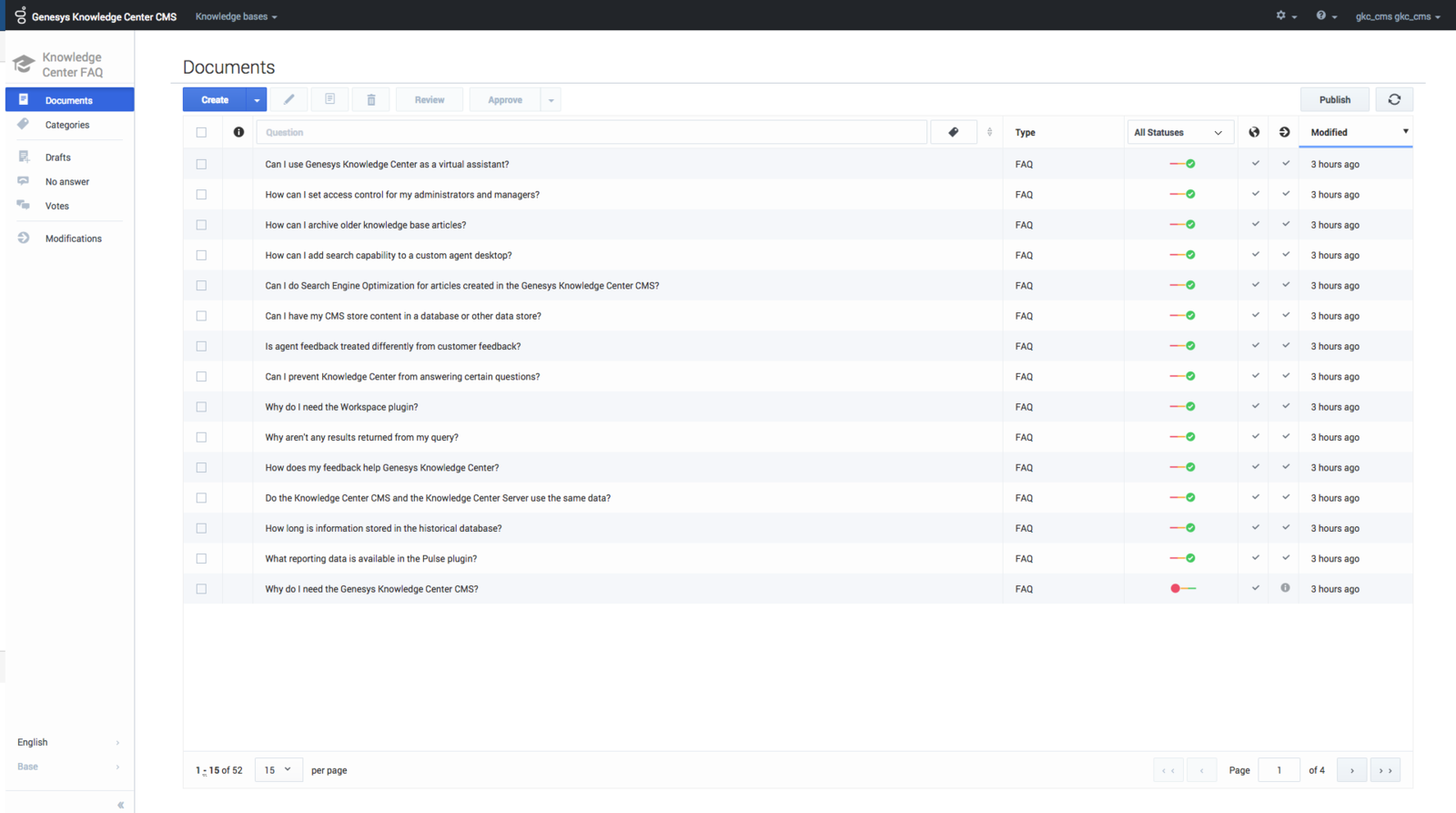Click the refresh icon next to Publish
This screenshot has width=1456, height=813.
coord(1394,99)
